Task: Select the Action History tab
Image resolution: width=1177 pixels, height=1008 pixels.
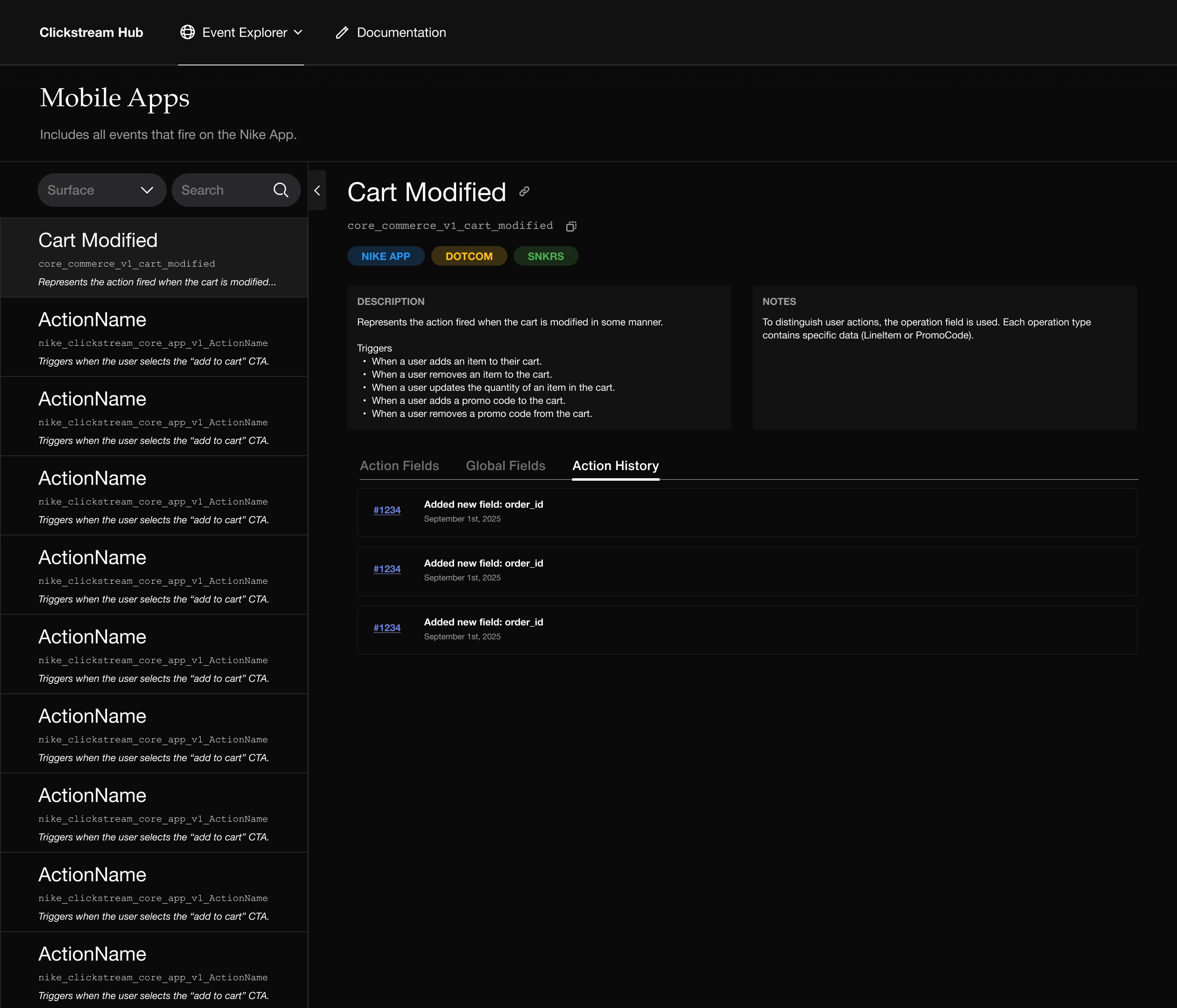Action: (615, 465)
